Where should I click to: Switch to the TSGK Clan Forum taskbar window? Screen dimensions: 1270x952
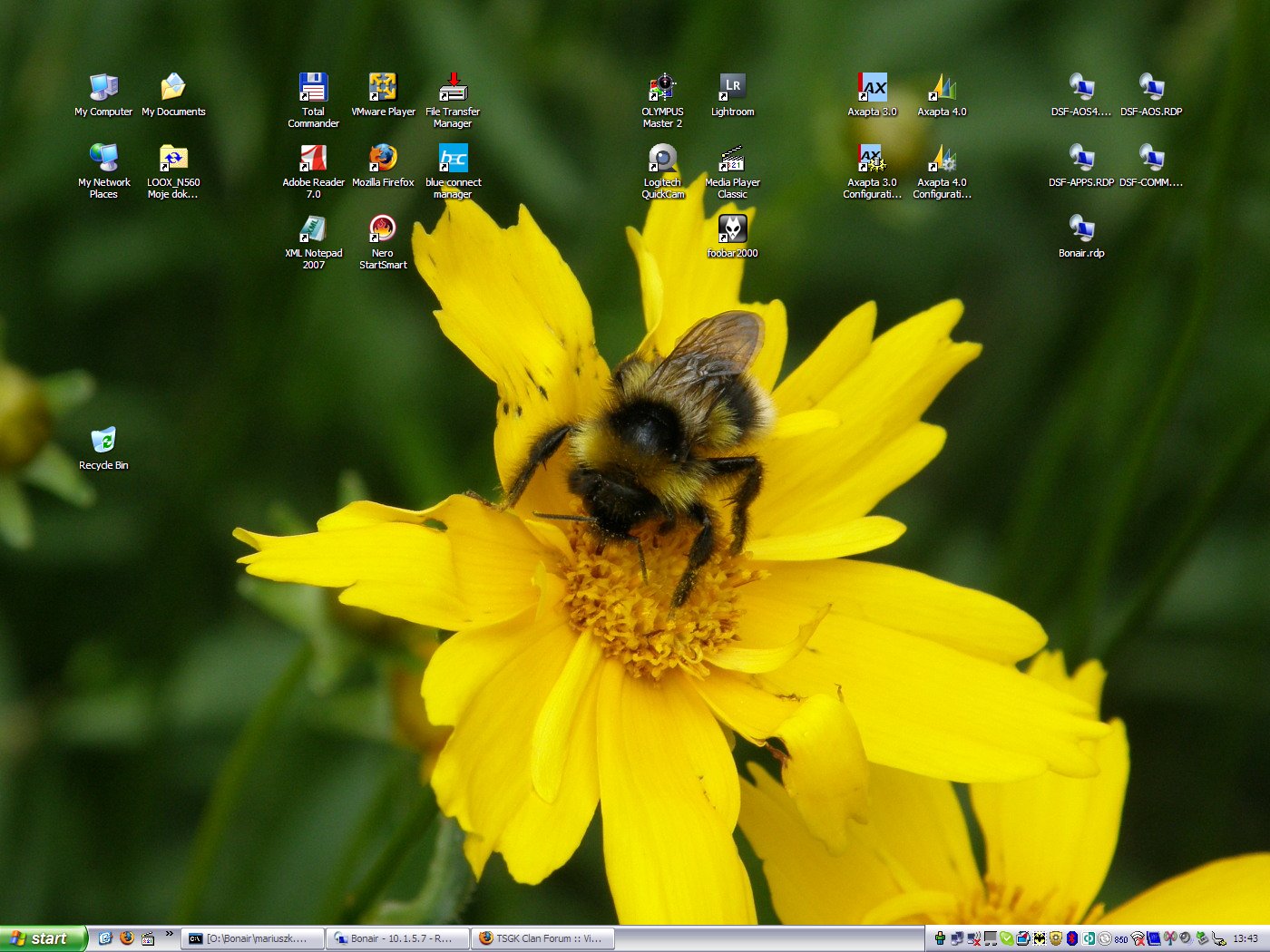pyautogui.click(x=542, y=938)
